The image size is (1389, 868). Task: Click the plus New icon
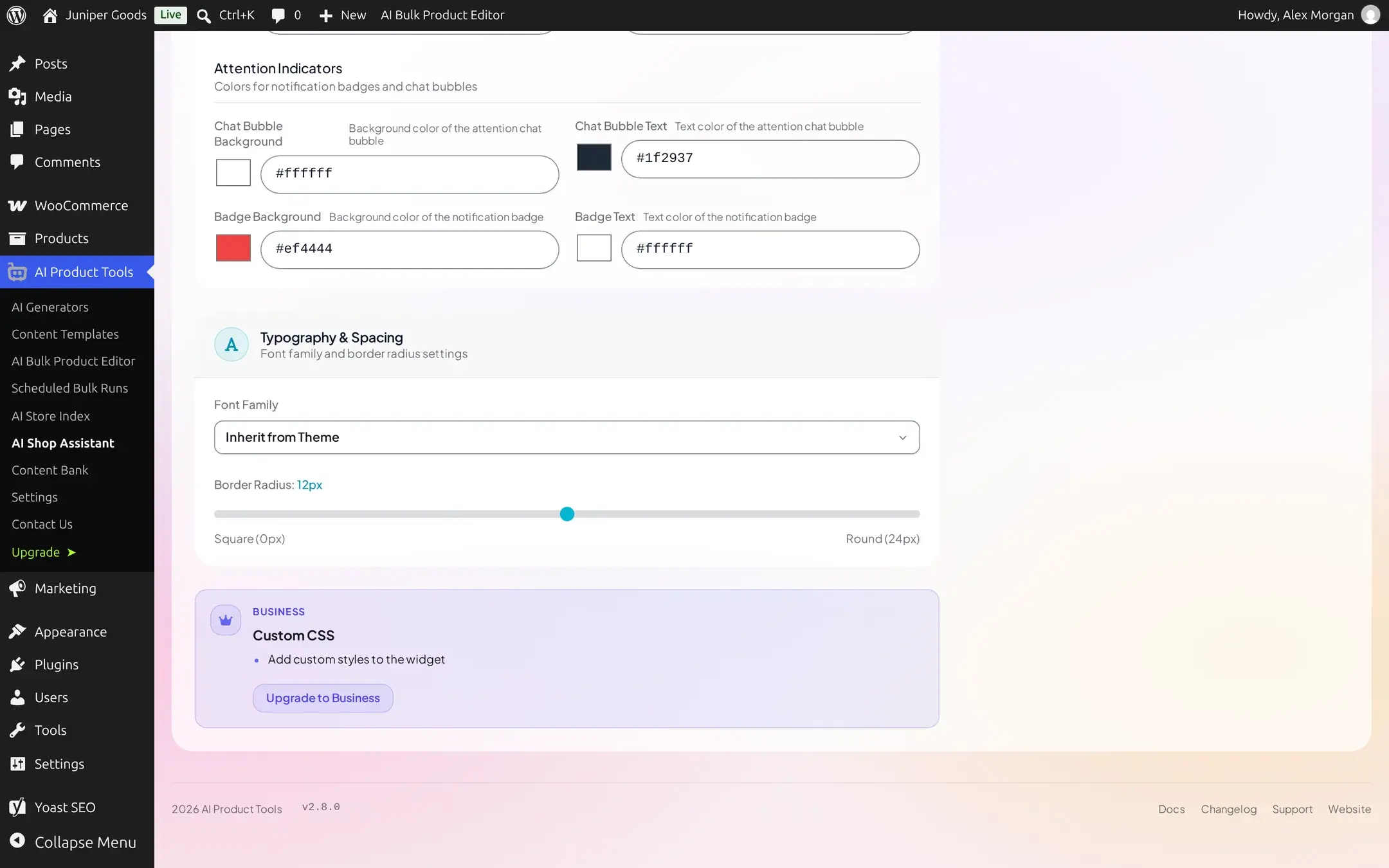[x=326, y=15]
